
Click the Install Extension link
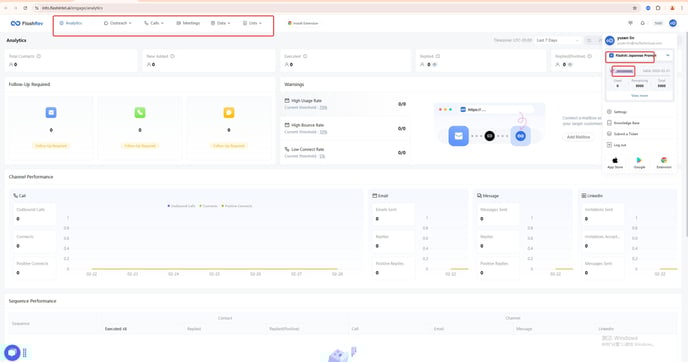tap(303, 23)
